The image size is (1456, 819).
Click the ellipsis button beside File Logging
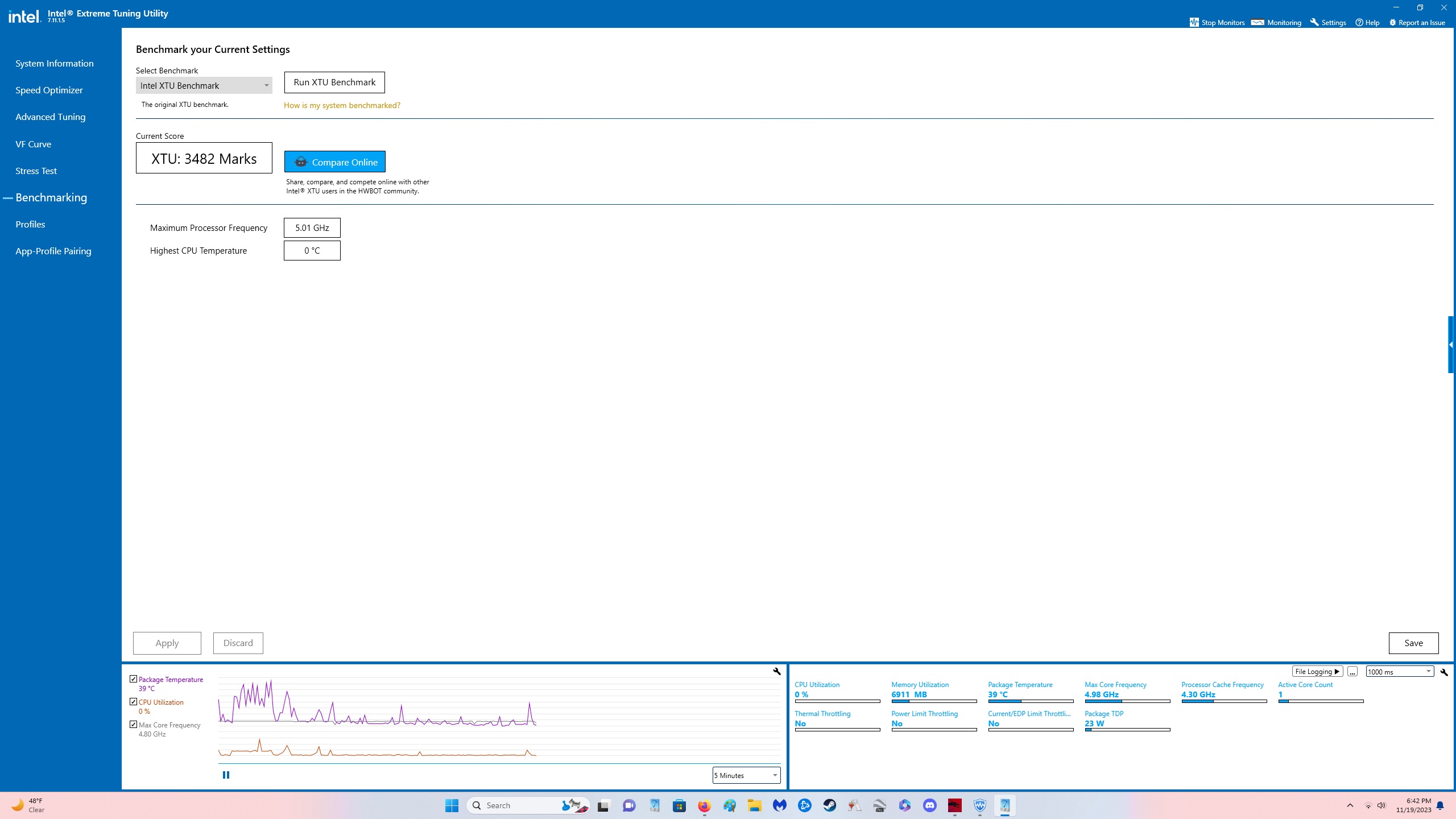pyautogui.click(x=1352, y=672)
